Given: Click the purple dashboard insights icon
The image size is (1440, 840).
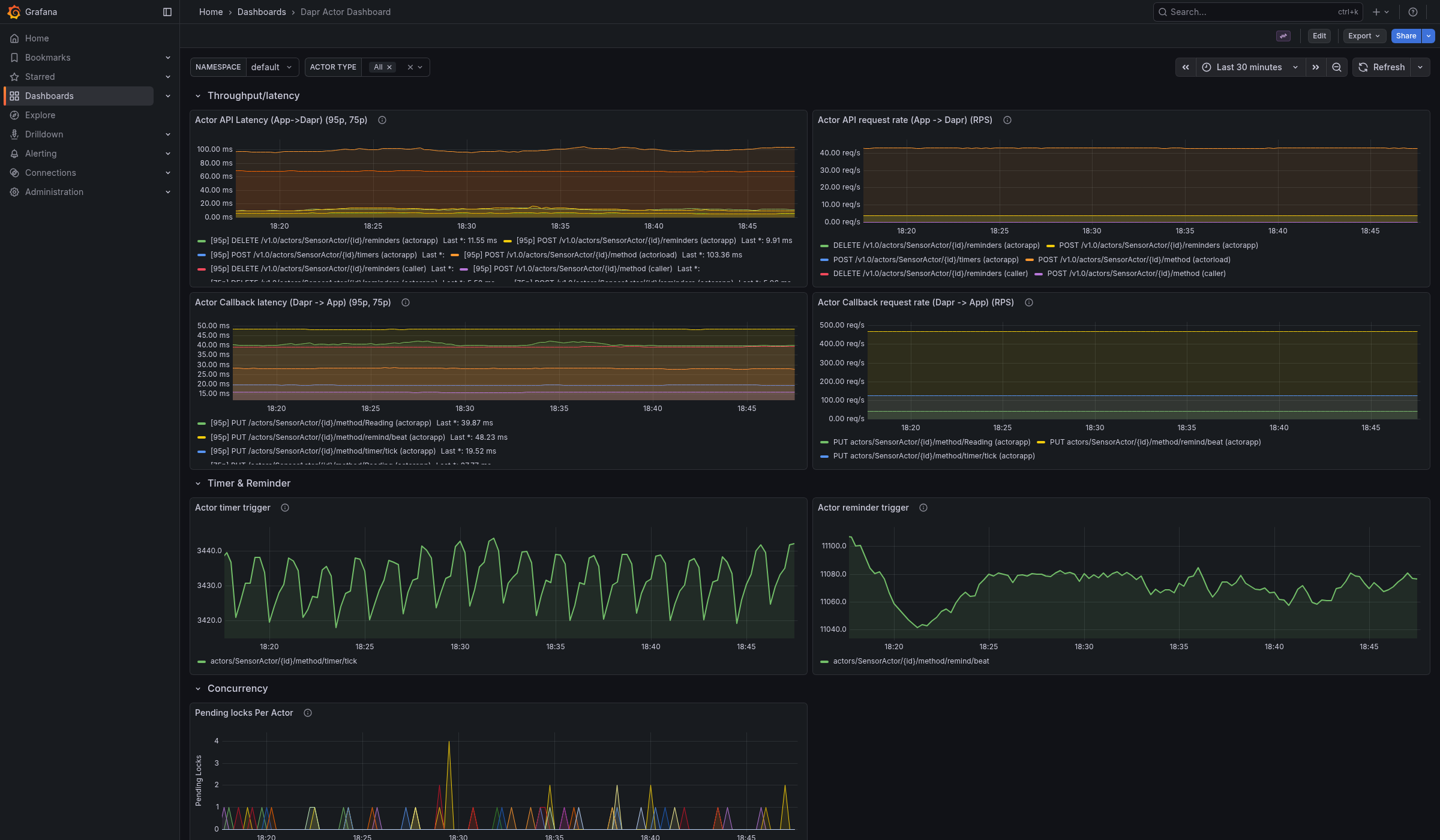Looking at the screenshot, I should click(1283, 36).
